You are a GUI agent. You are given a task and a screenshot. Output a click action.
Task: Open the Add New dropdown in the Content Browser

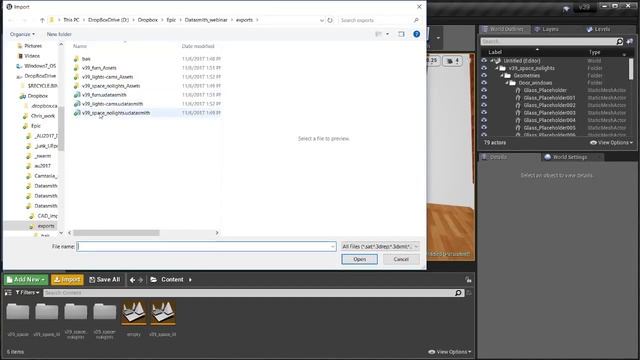click(x=26, y=280)
